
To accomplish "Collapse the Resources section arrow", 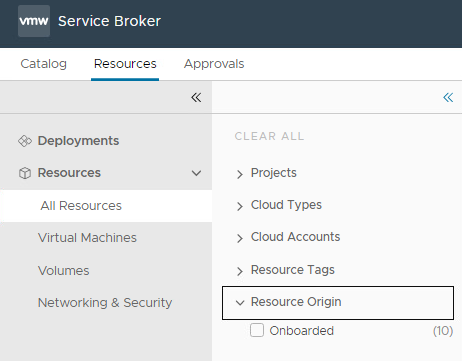I will (x=196, y=173).
